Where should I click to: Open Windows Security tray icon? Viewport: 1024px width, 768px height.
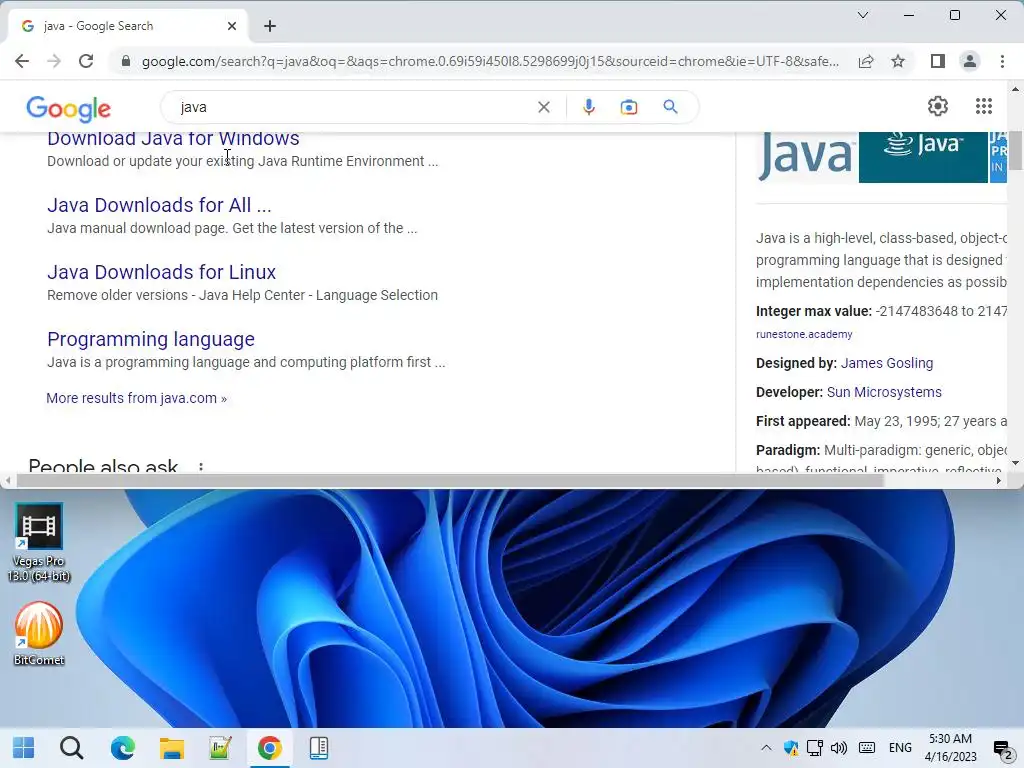tap(791, 748)
